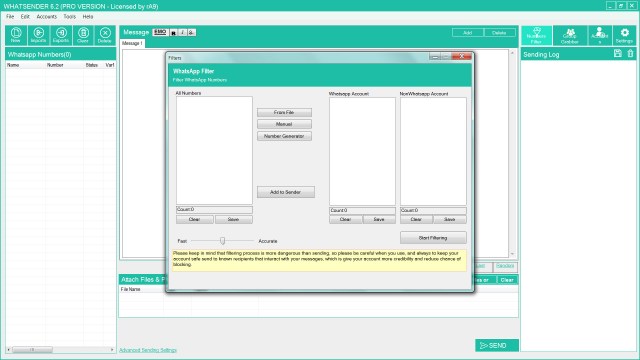Viewport: 640px width, 360px height.
Task: Clear Sending Log with trash icon
Action: (630, 53)
